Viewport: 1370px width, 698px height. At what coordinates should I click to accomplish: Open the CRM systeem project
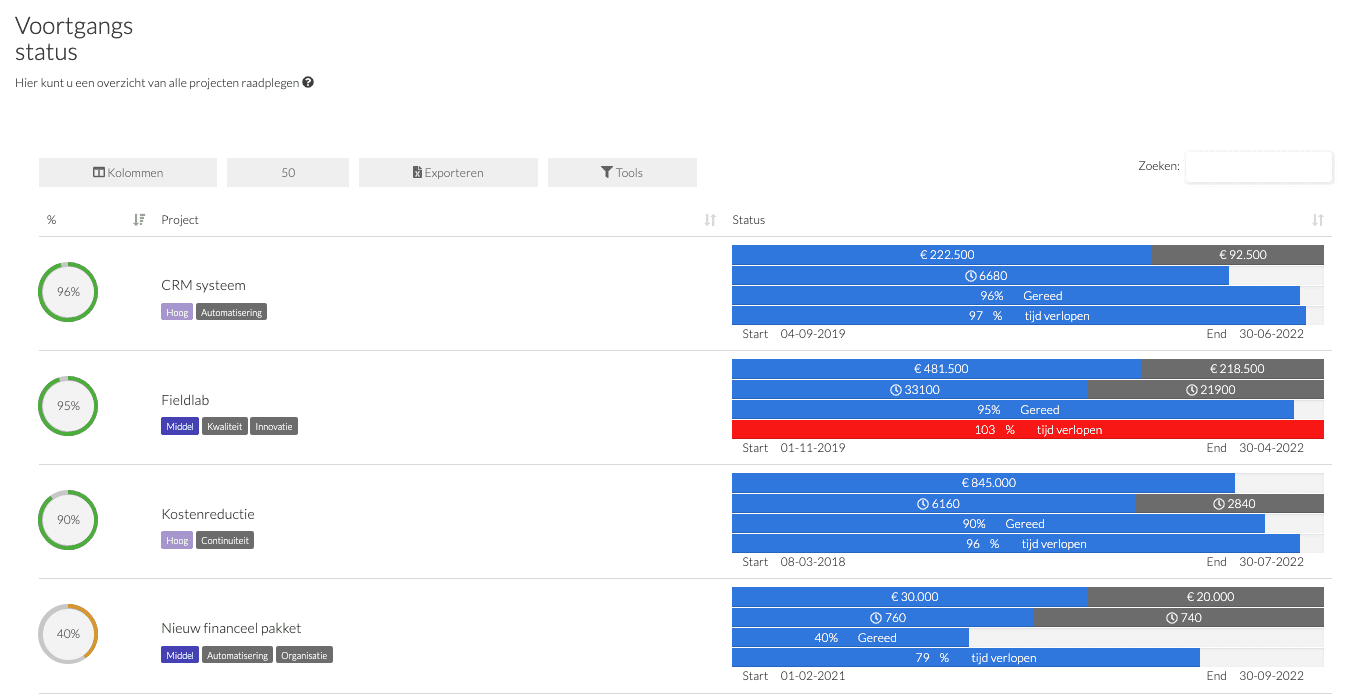pyautogui.click(x=203, y=285)
